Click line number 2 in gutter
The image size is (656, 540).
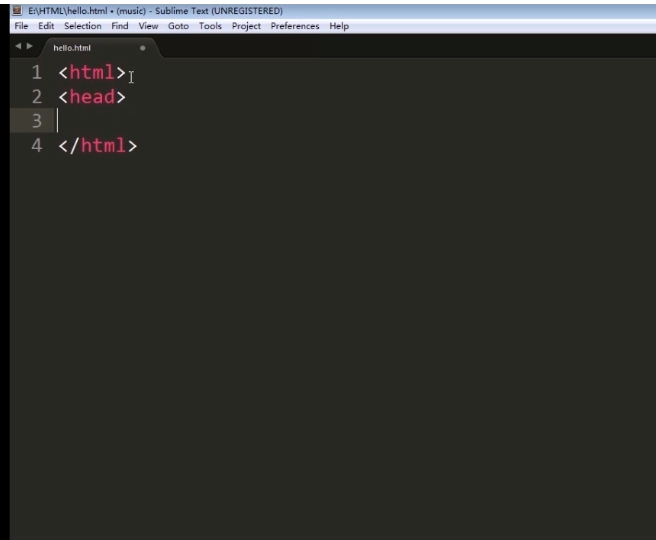37,97
